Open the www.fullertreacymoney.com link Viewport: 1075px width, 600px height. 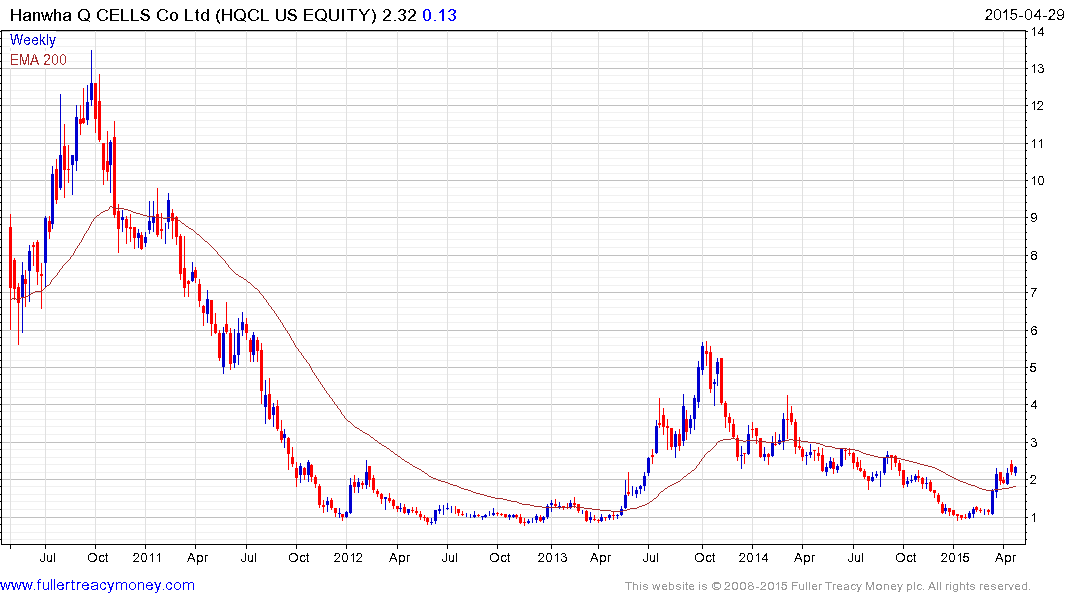pos(97,585)
